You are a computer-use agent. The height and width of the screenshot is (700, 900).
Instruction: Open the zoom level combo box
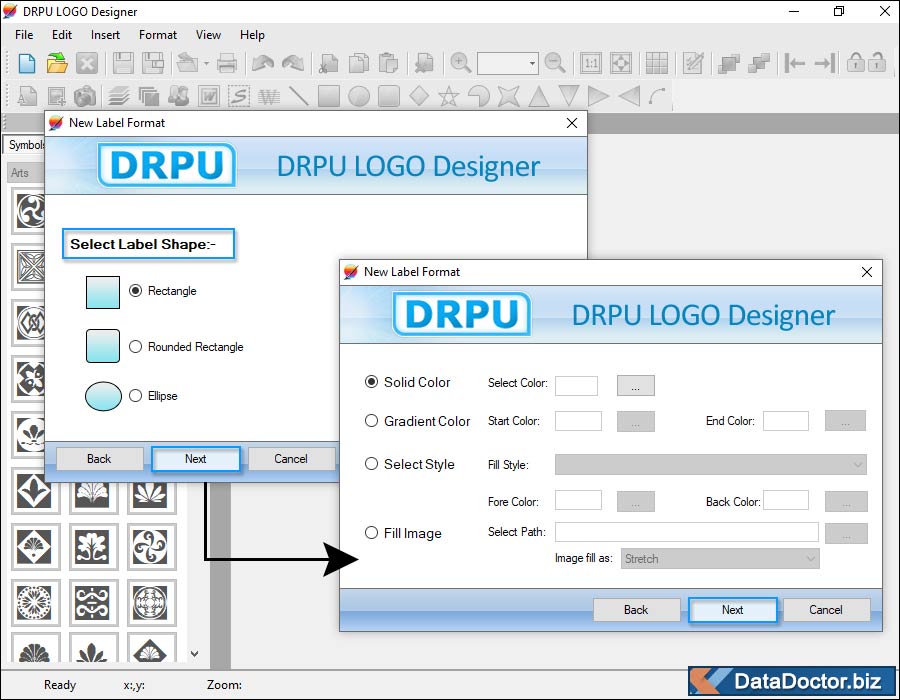(507, 63)
